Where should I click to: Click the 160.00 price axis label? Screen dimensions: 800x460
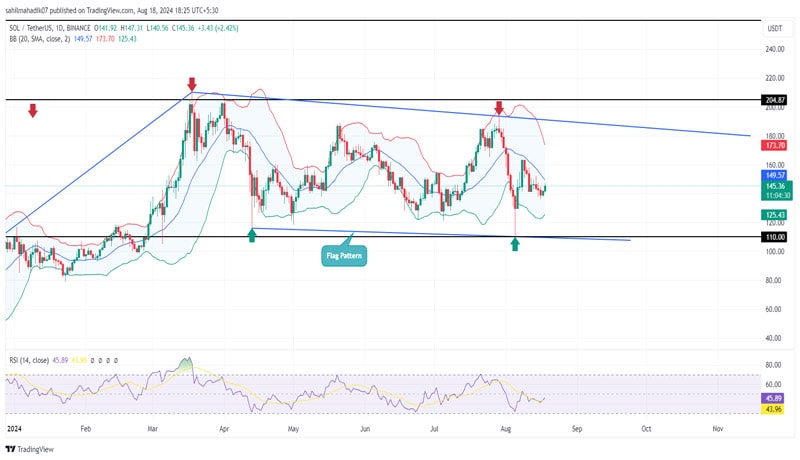(774, 165)
